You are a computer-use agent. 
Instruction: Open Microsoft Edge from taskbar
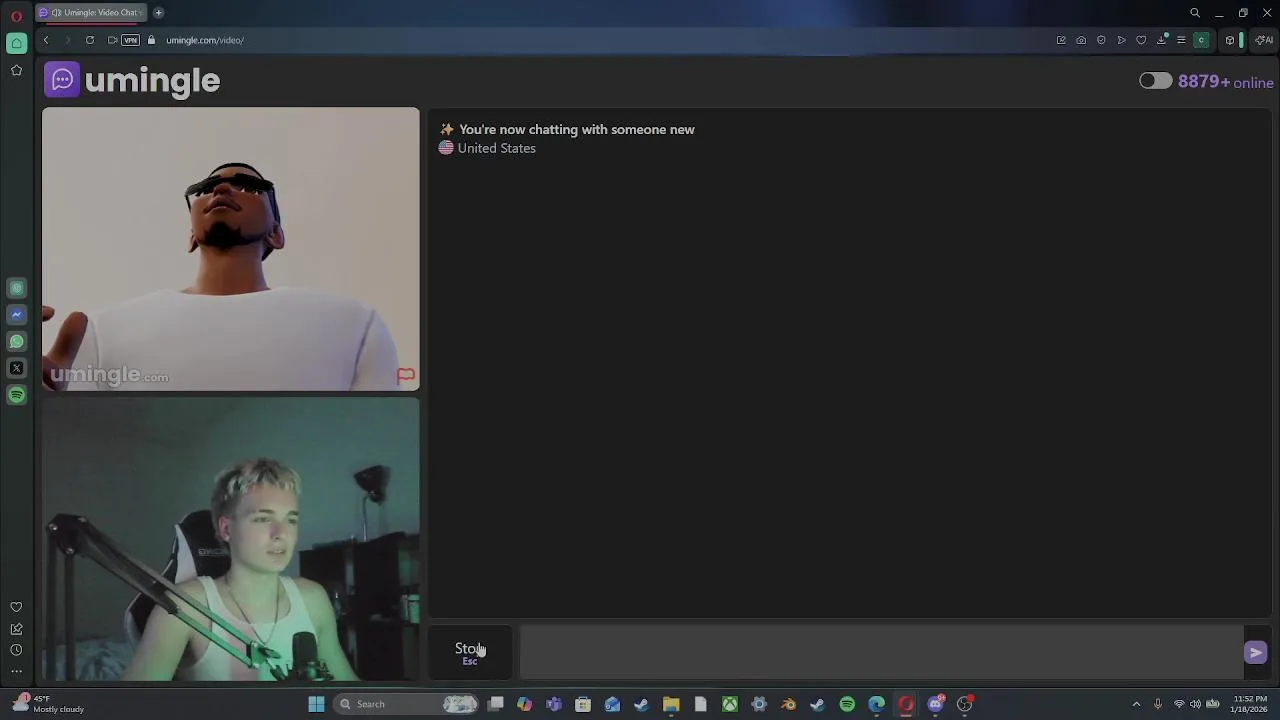click(876, 704)
